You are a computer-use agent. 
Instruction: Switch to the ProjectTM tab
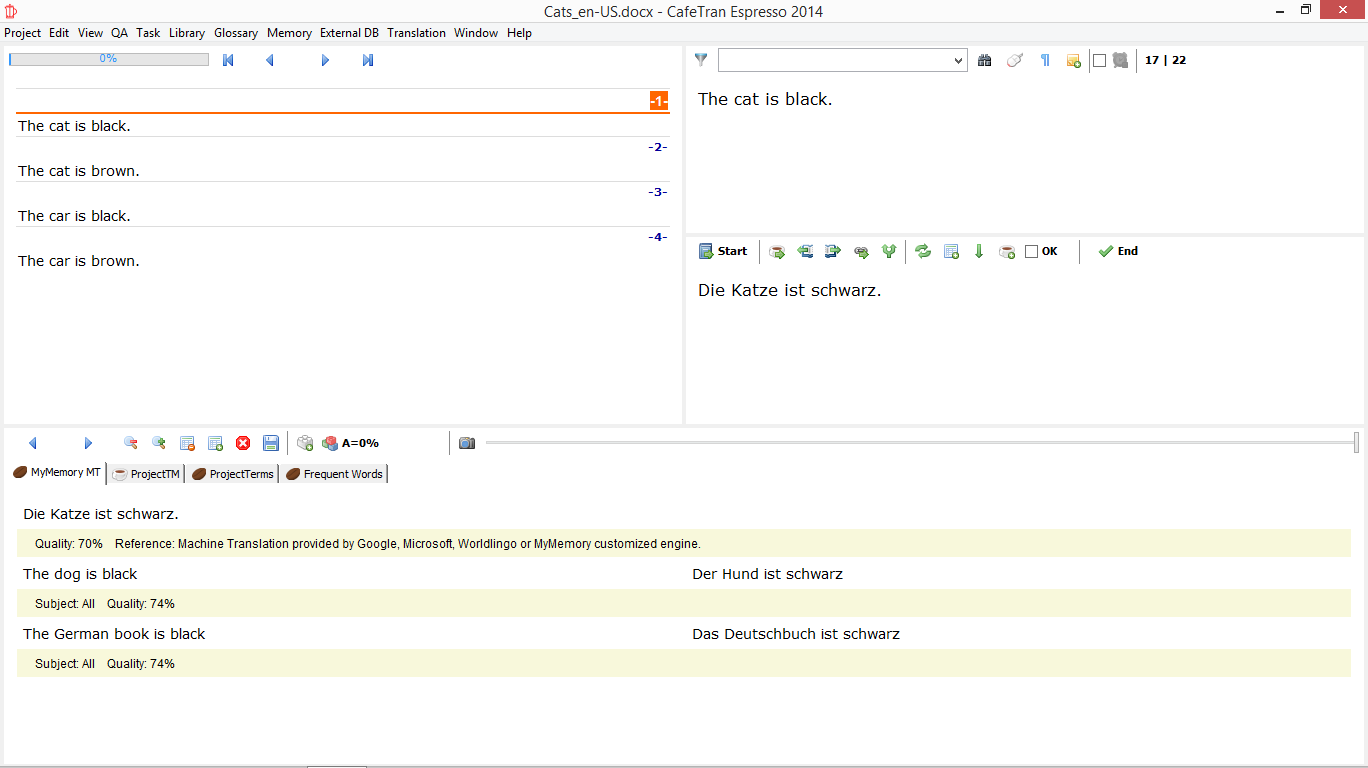146,474
